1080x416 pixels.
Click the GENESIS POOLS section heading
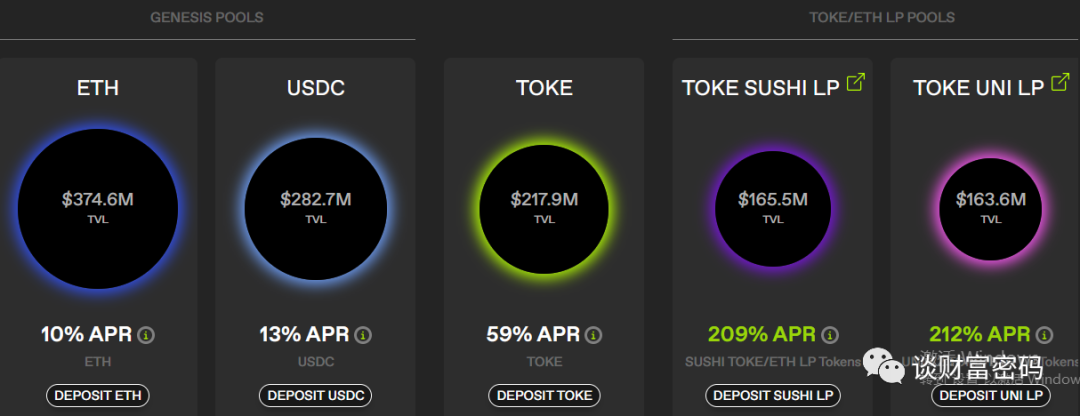[207, 17]
